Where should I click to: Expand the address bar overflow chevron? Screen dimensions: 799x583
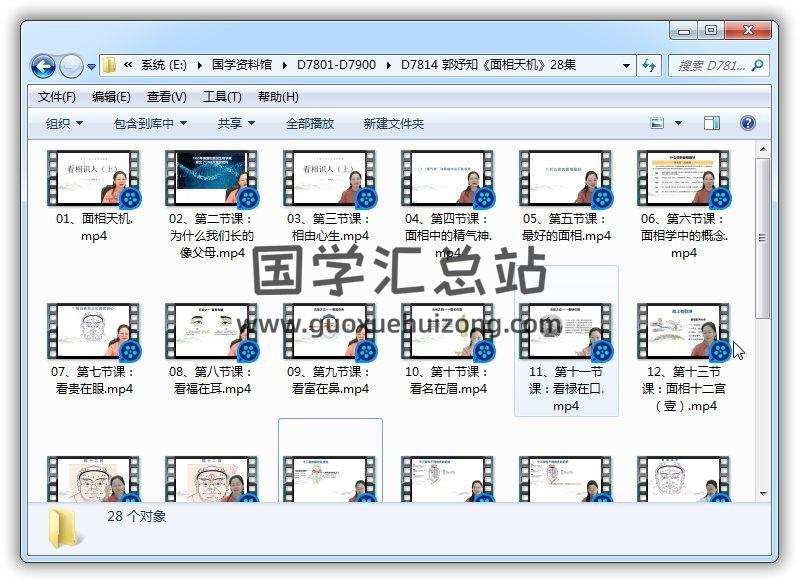click(x=128, y=65)
